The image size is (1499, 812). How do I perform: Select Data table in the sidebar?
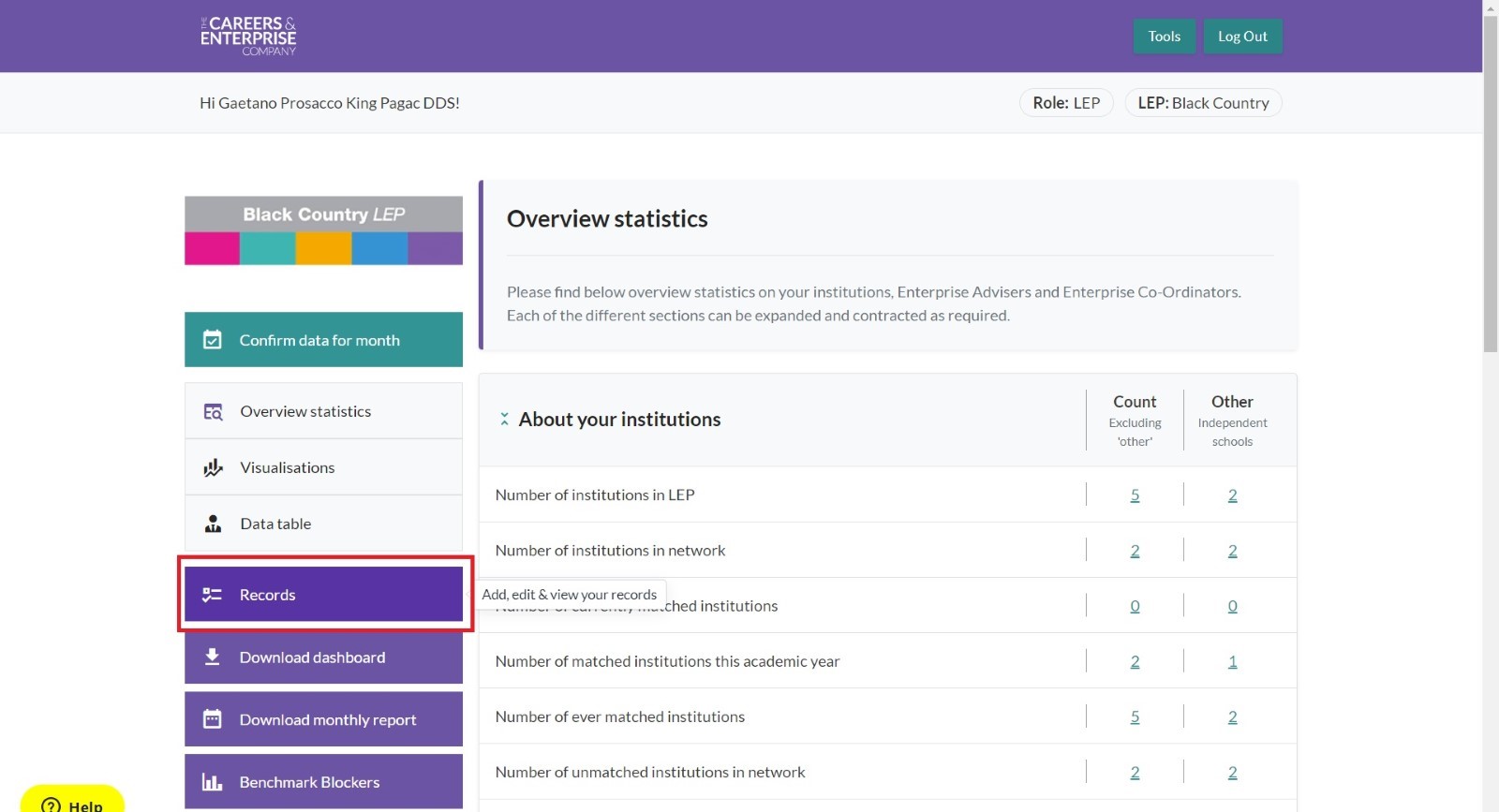[275, 524]
